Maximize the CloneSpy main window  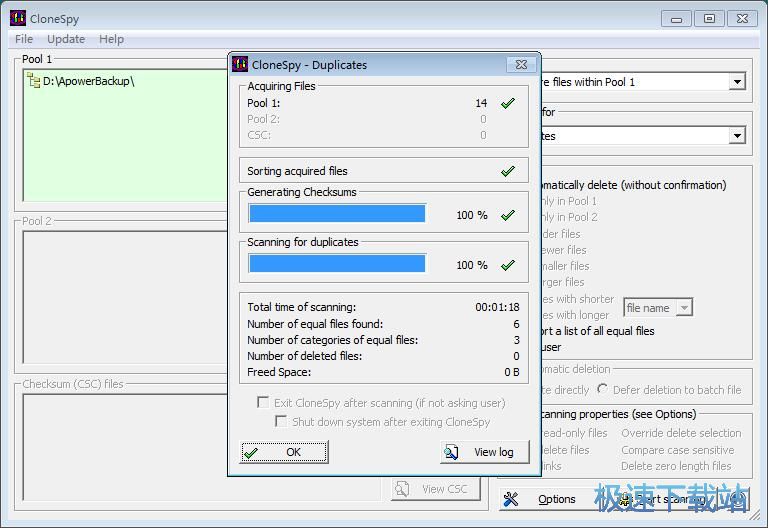point(709,19)
